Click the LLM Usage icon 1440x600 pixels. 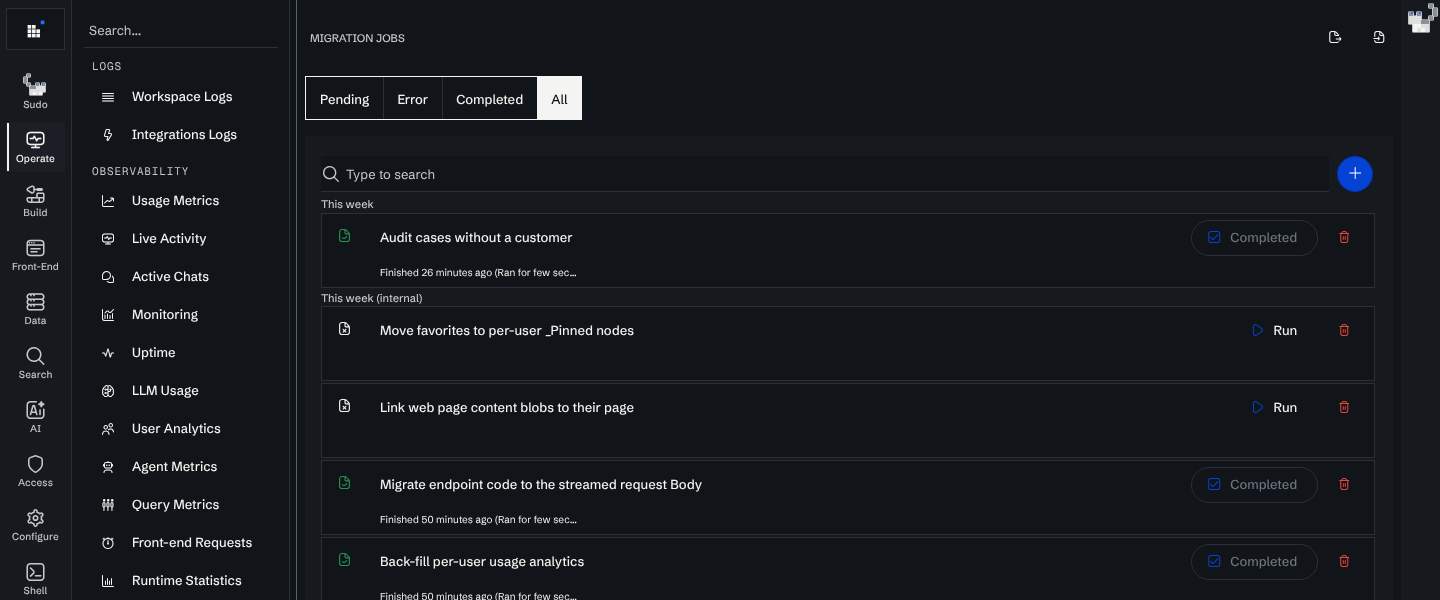click(108, 391)
